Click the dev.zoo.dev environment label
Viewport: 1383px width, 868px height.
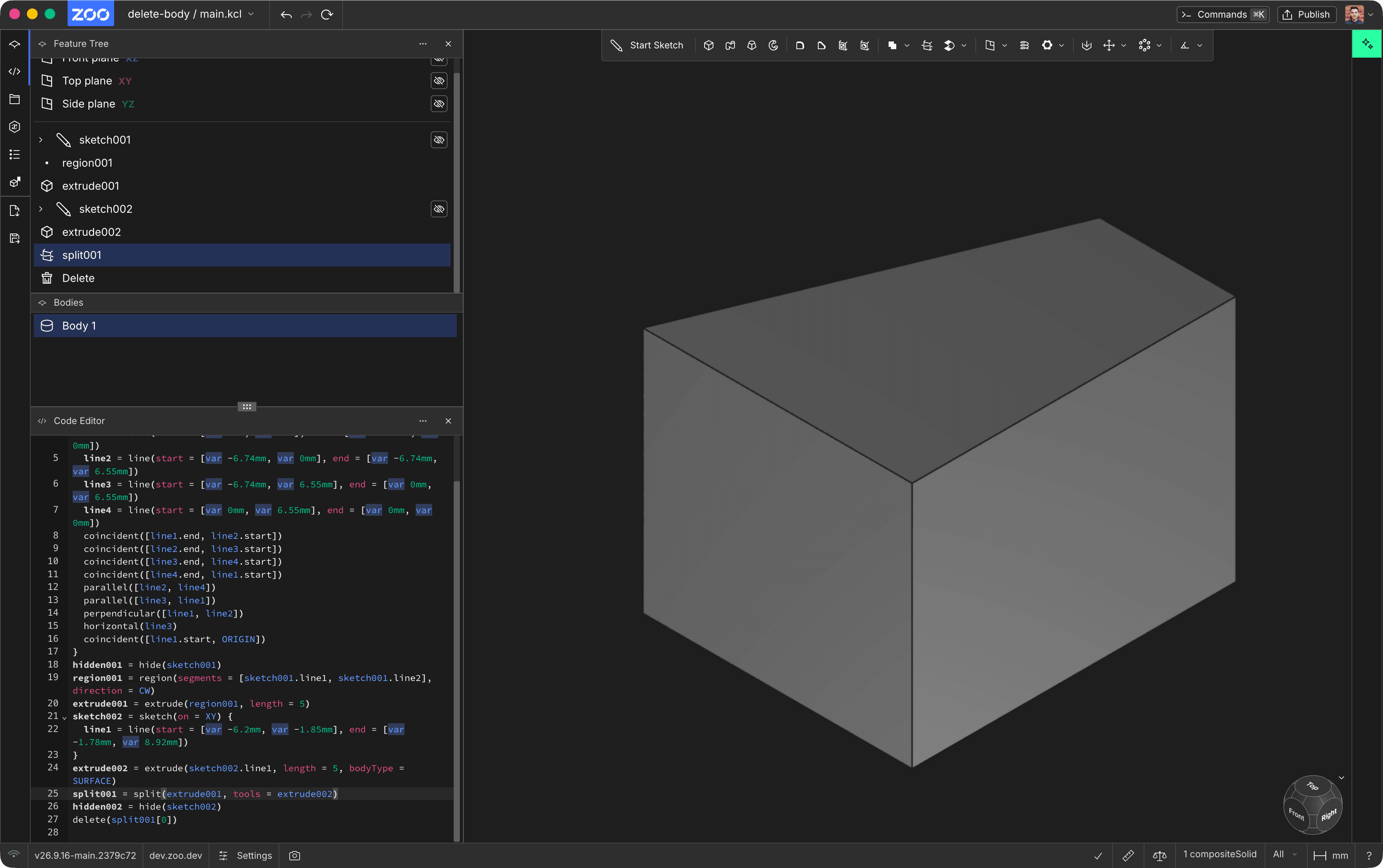click(176, 855)
